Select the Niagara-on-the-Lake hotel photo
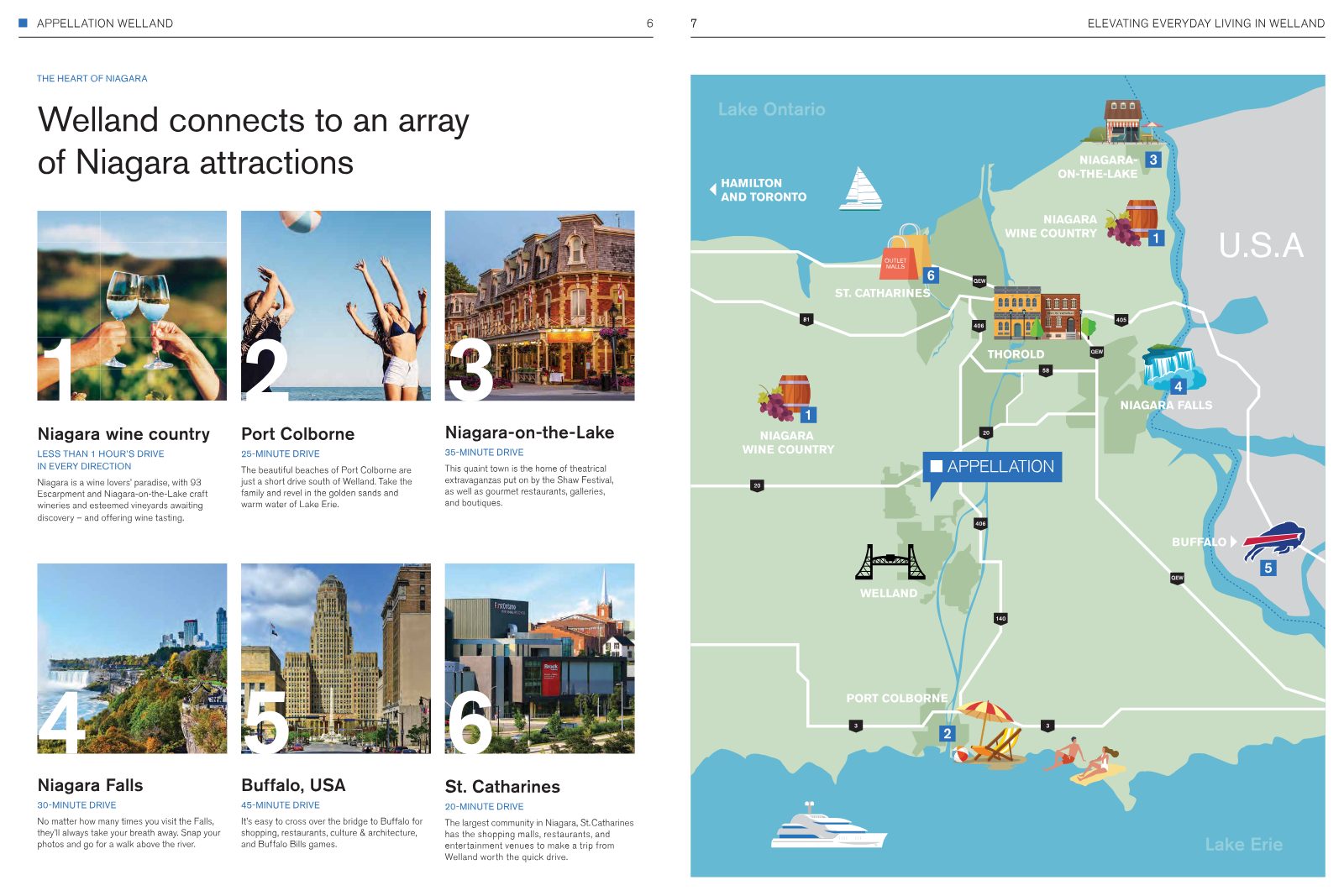The width and height of the screenshot is (1344, 896). click(x=539, y=306)
